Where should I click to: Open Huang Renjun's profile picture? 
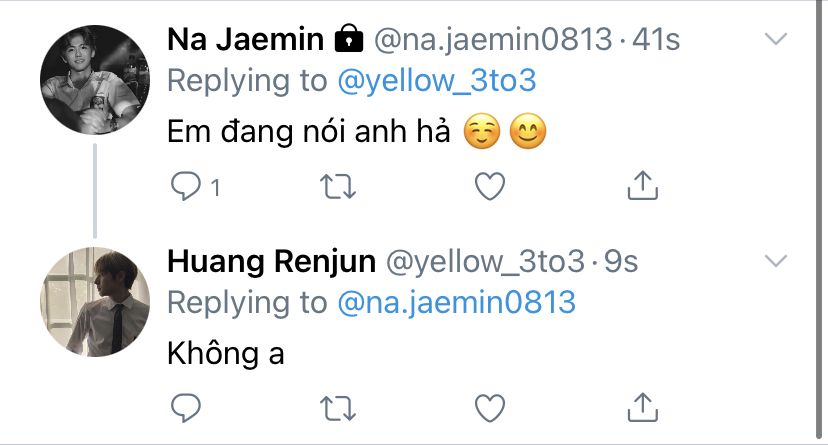pos(95,302)
